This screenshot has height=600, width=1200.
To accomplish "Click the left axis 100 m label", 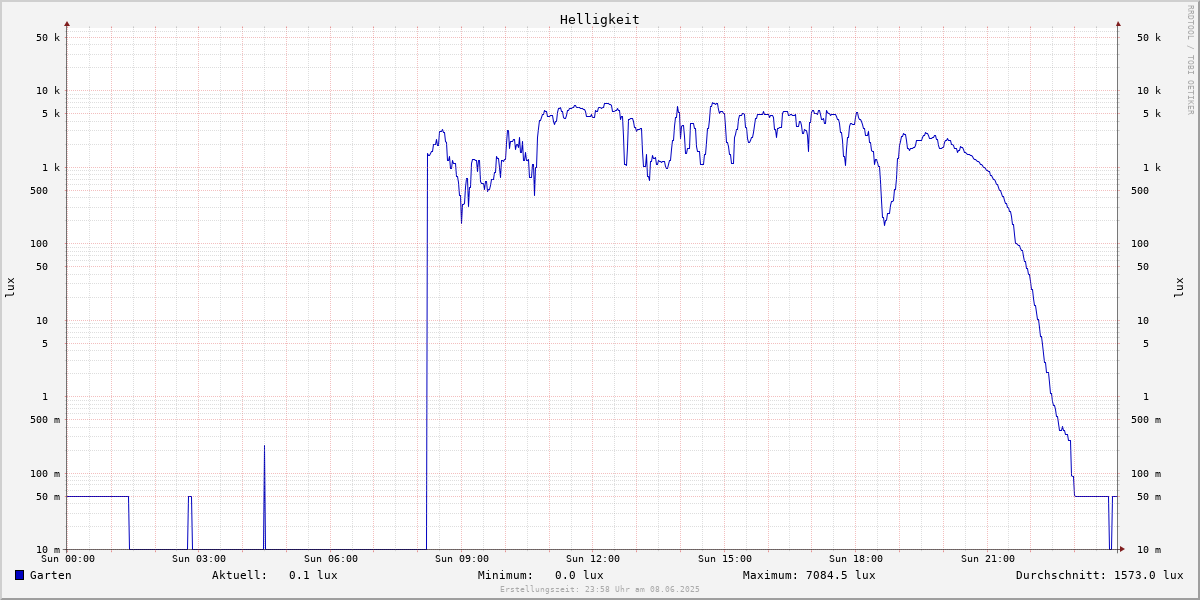I will click(x=45, y=474).
